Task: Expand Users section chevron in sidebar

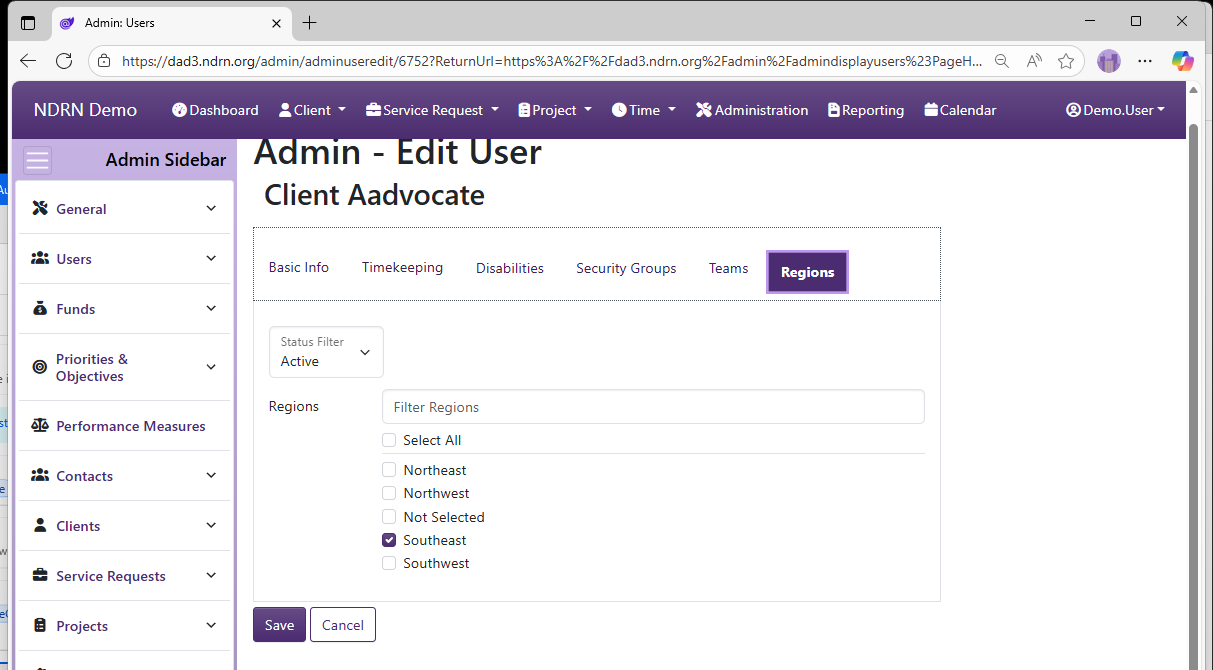Action: [211, 258]
